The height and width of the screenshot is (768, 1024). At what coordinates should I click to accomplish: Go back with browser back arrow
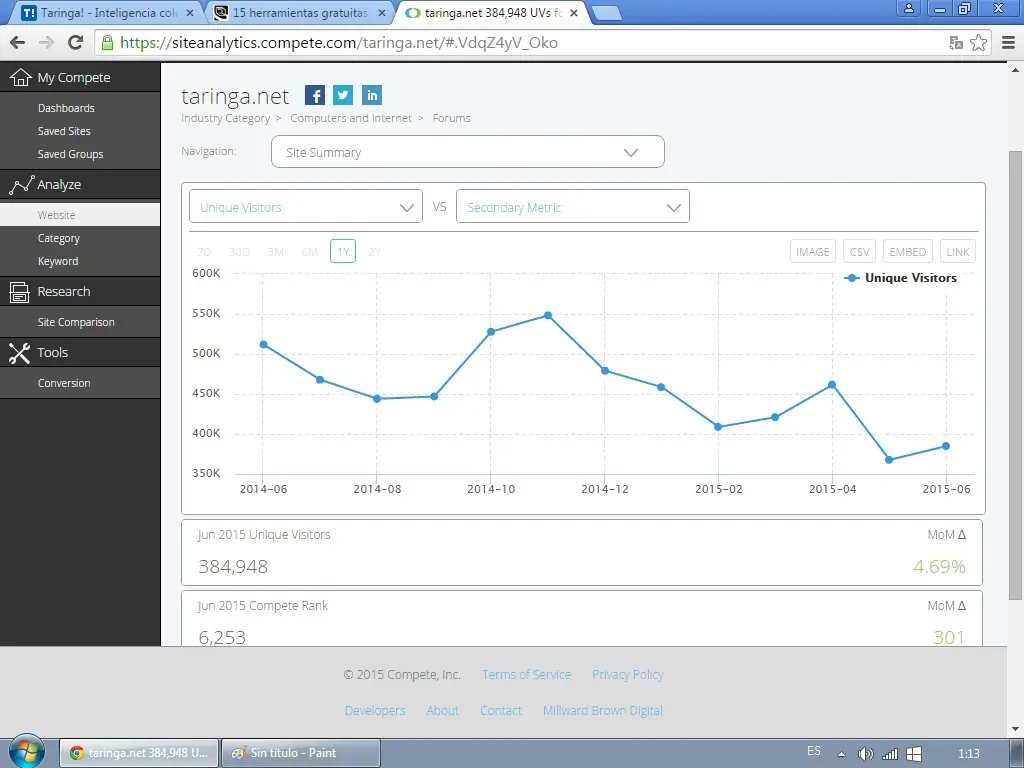click(18, 42)
